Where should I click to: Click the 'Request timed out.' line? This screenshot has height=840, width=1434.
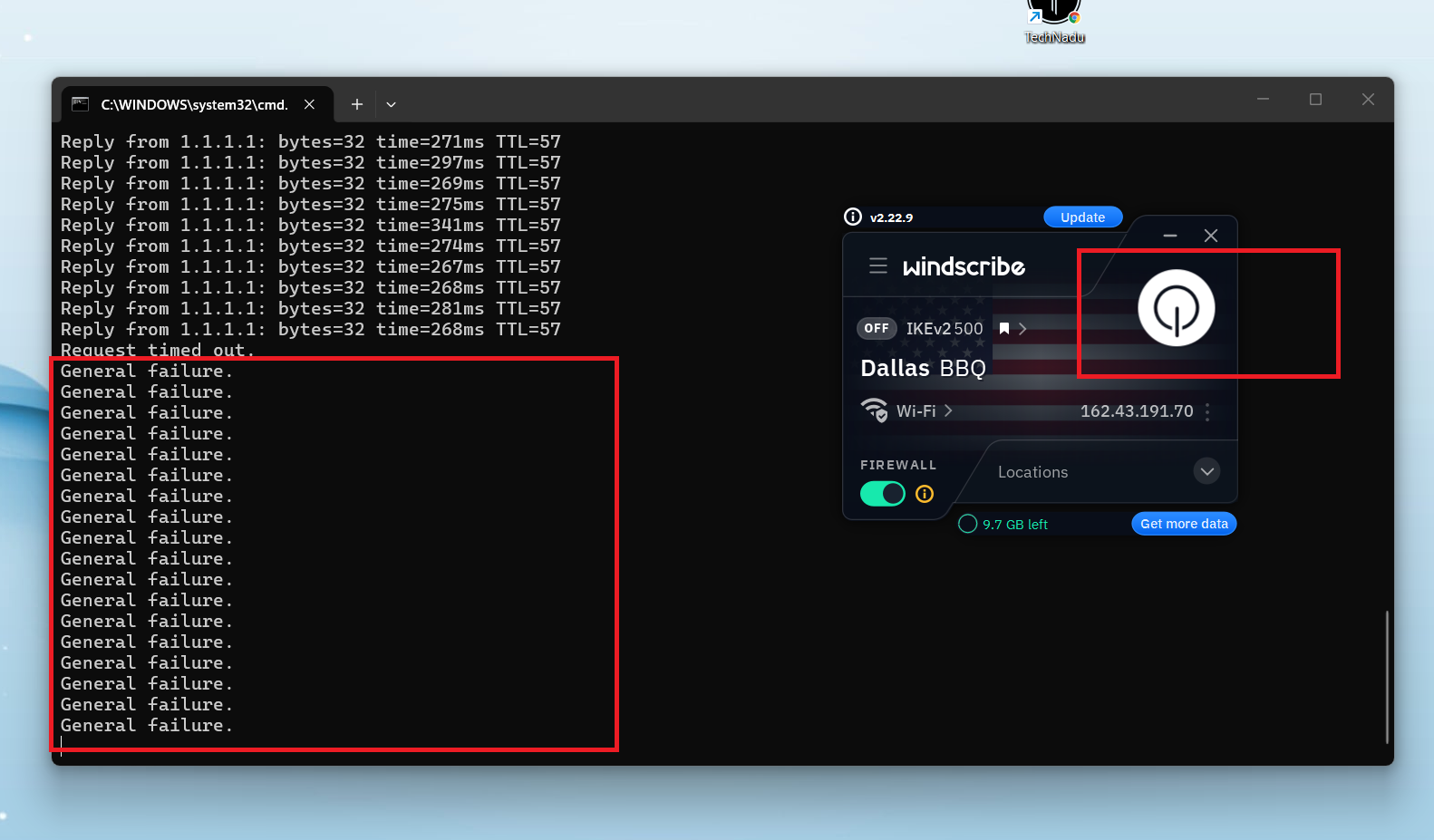[x=158, y=350]
